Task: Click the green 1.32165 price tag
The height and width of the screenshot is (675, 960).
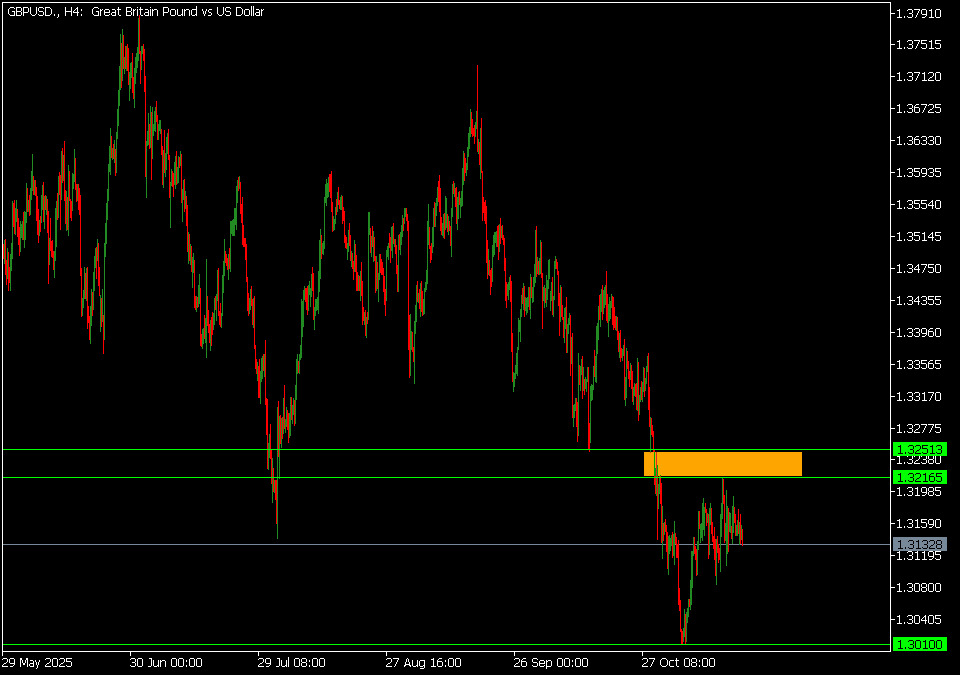Action: [920, 478]
